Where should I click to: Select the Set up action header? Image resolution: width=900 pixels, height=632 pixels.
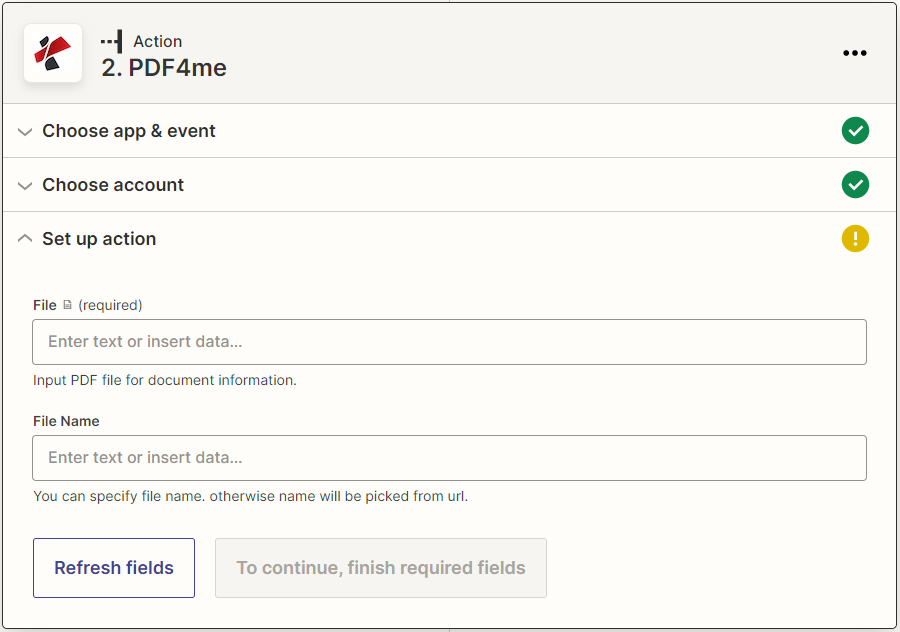tap(99, 239)
